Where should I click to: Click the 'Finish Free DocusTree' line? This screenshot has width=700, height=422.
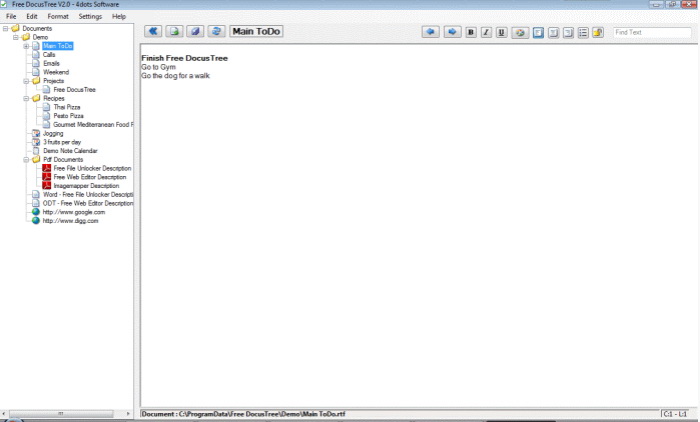pos(184,58)
